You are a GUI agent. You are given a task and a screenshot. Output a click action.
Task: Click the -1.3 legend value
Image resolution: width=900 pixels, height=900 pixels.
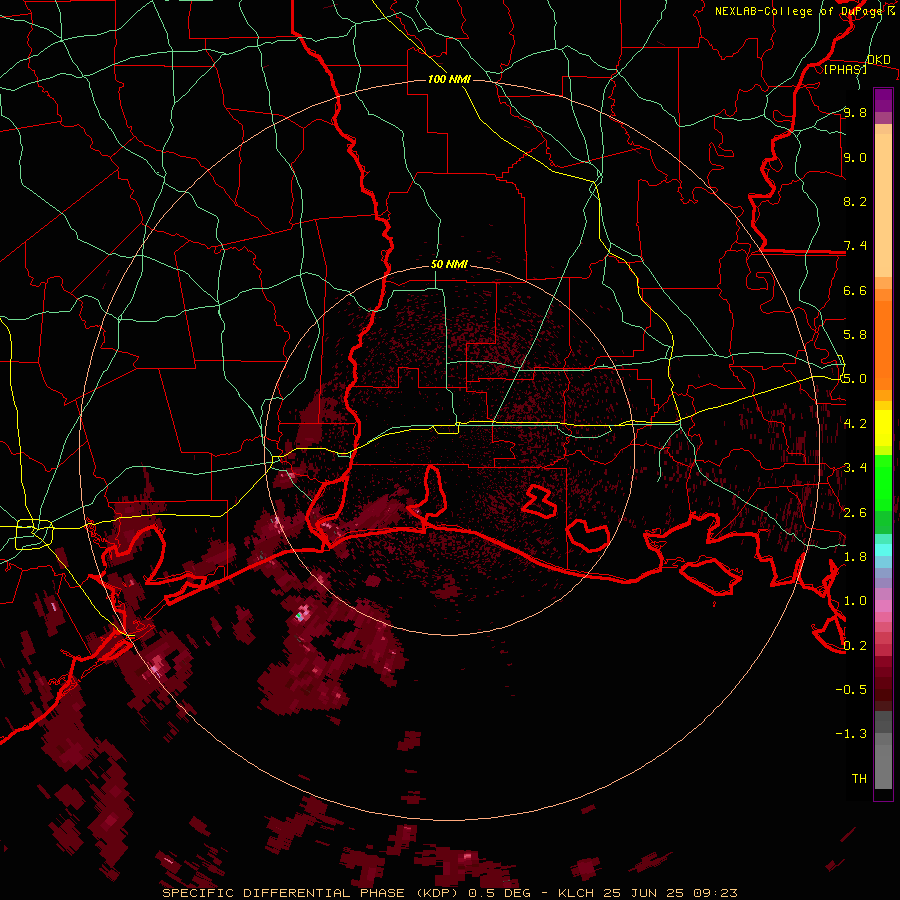tap(851, 734)
